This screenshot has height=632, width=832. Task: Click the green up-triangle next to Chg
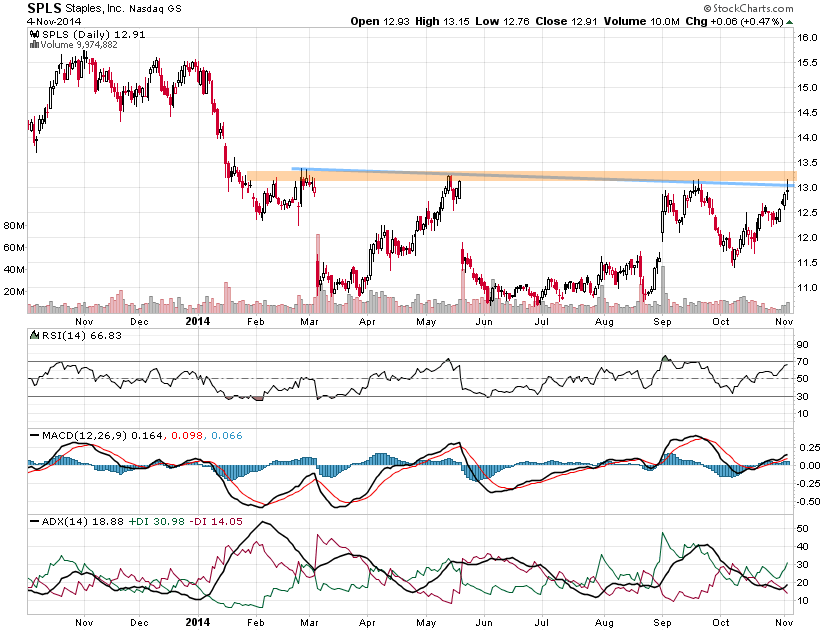790,22
